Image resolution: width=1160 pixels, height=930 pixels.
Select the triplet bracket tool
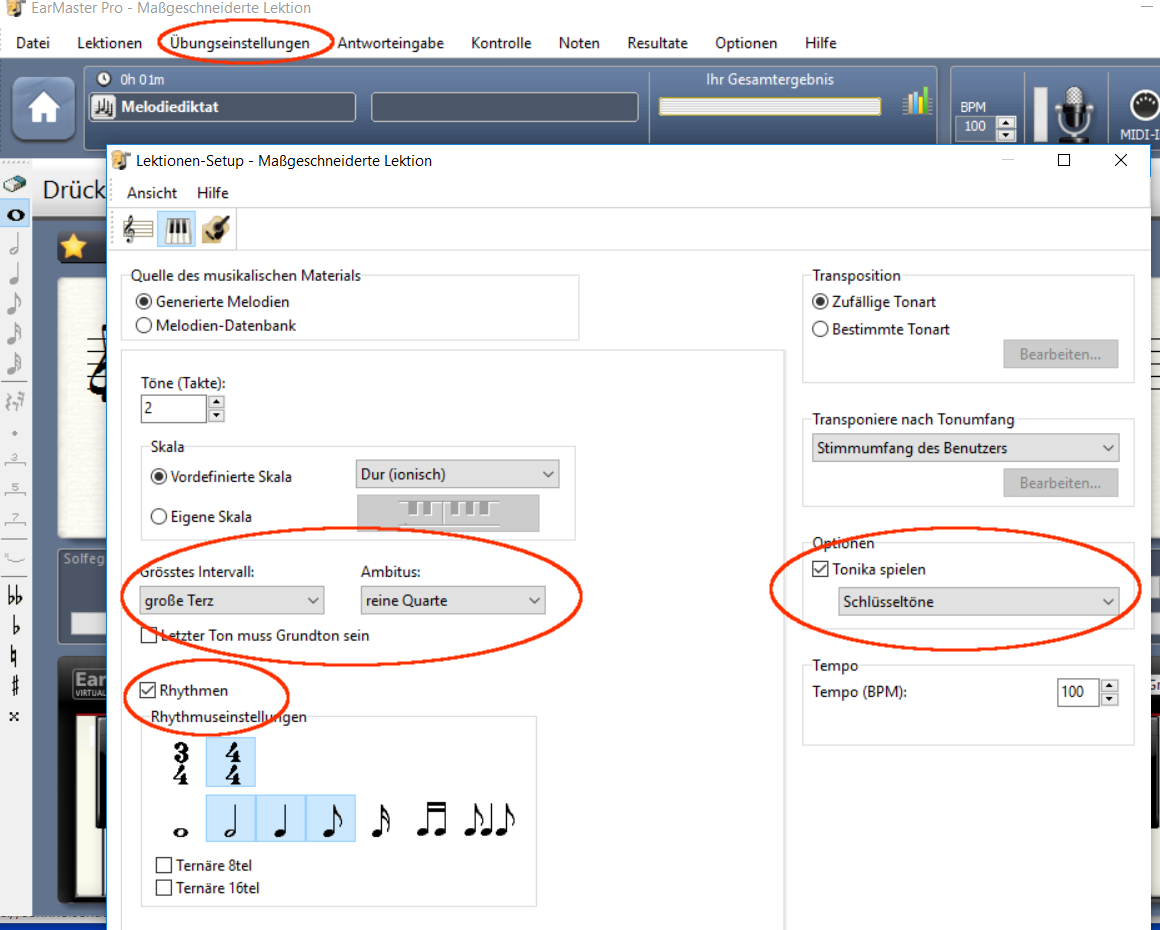click(15, 459)
